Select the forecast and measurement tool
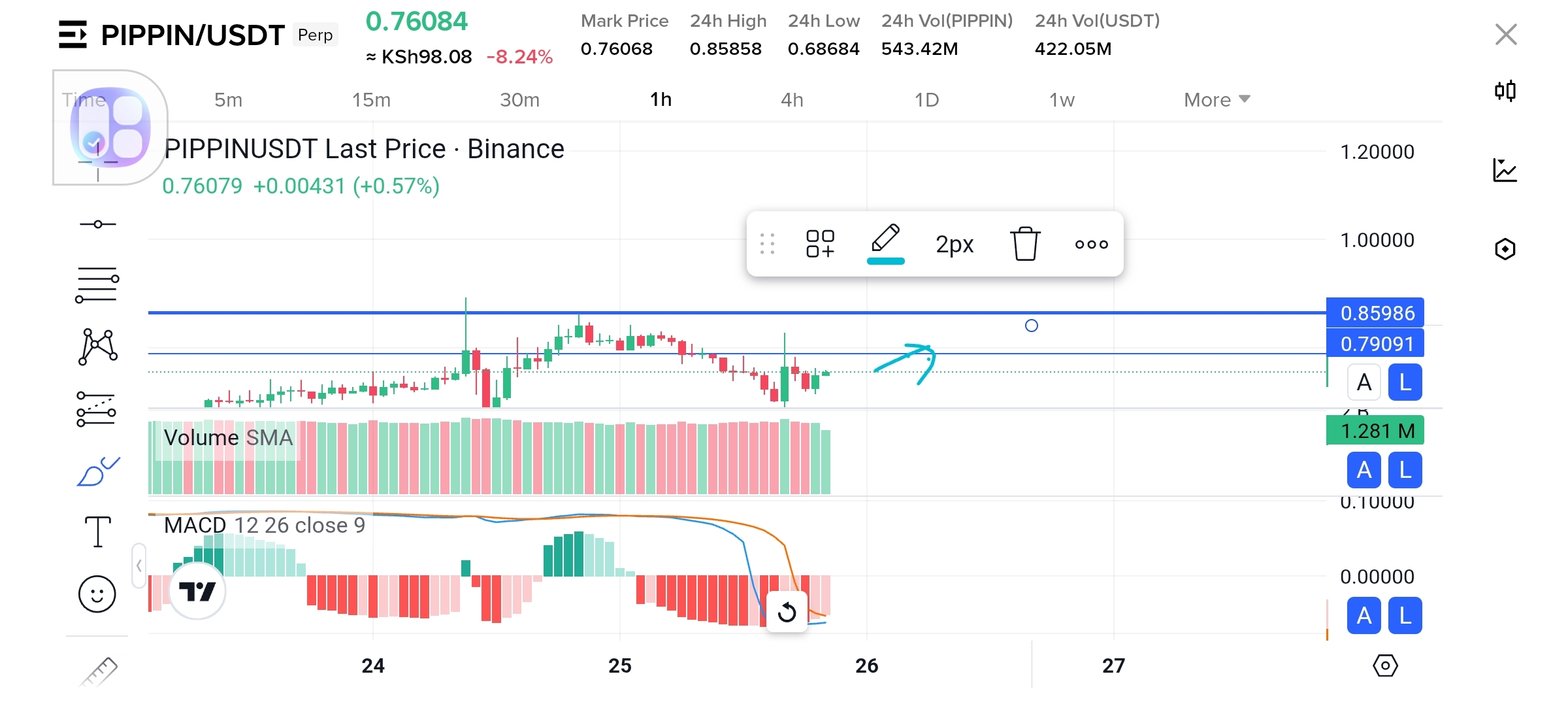This screenshot has width=1568, height=706. click(97, 409)
